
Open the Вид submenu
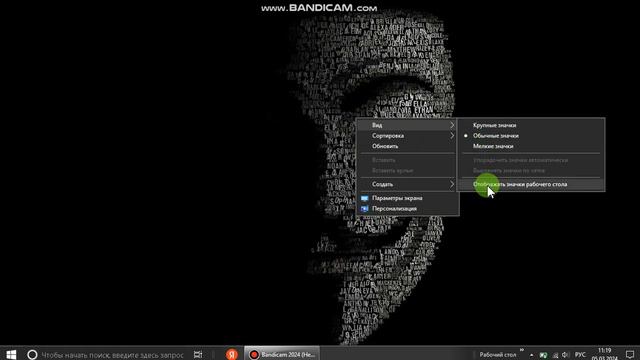[x=407, y=125]
